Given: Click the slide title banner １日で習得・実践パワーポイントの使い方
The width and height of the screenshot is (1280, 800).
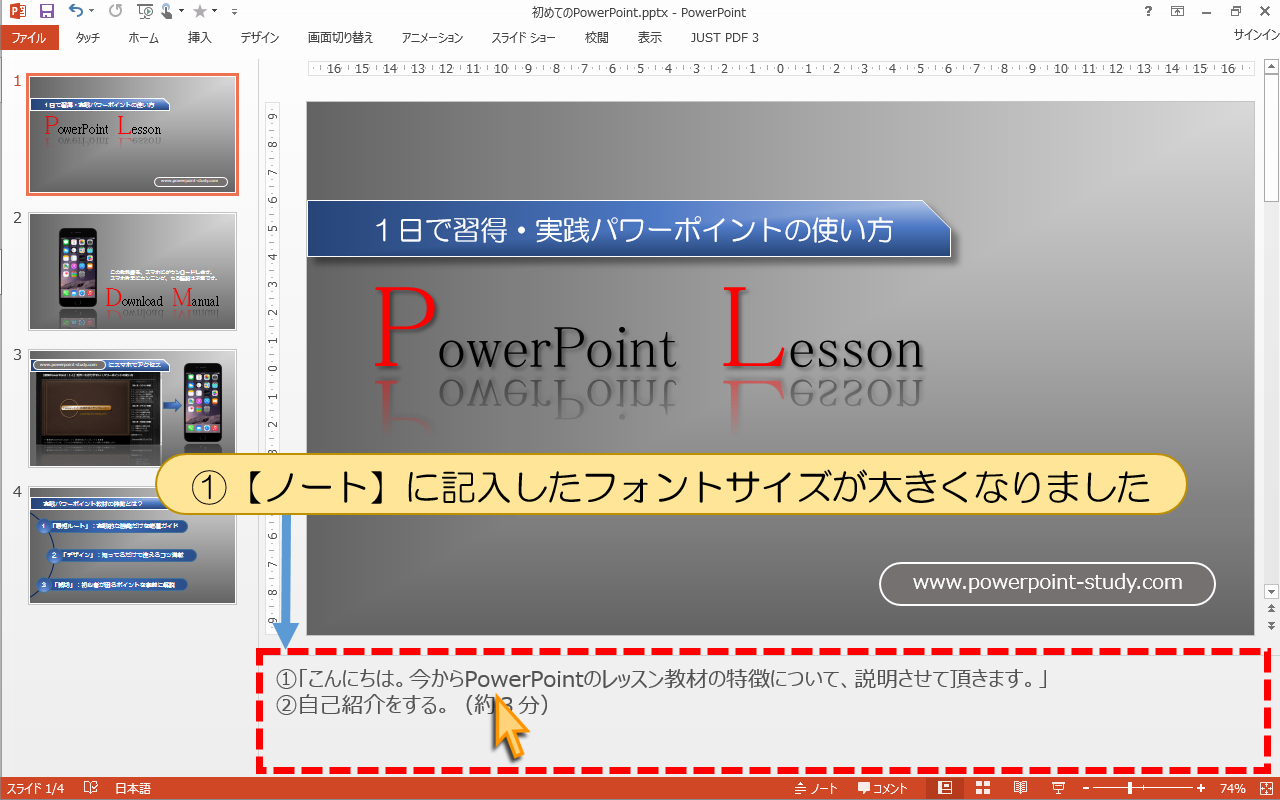Looking at the screenshot, I should tap(629, 229).
